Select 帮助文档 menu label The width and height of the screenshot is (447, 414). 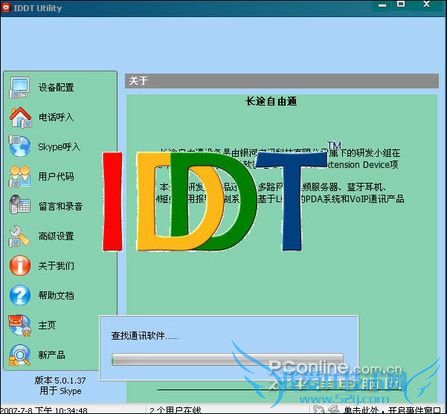click(56, 295)
